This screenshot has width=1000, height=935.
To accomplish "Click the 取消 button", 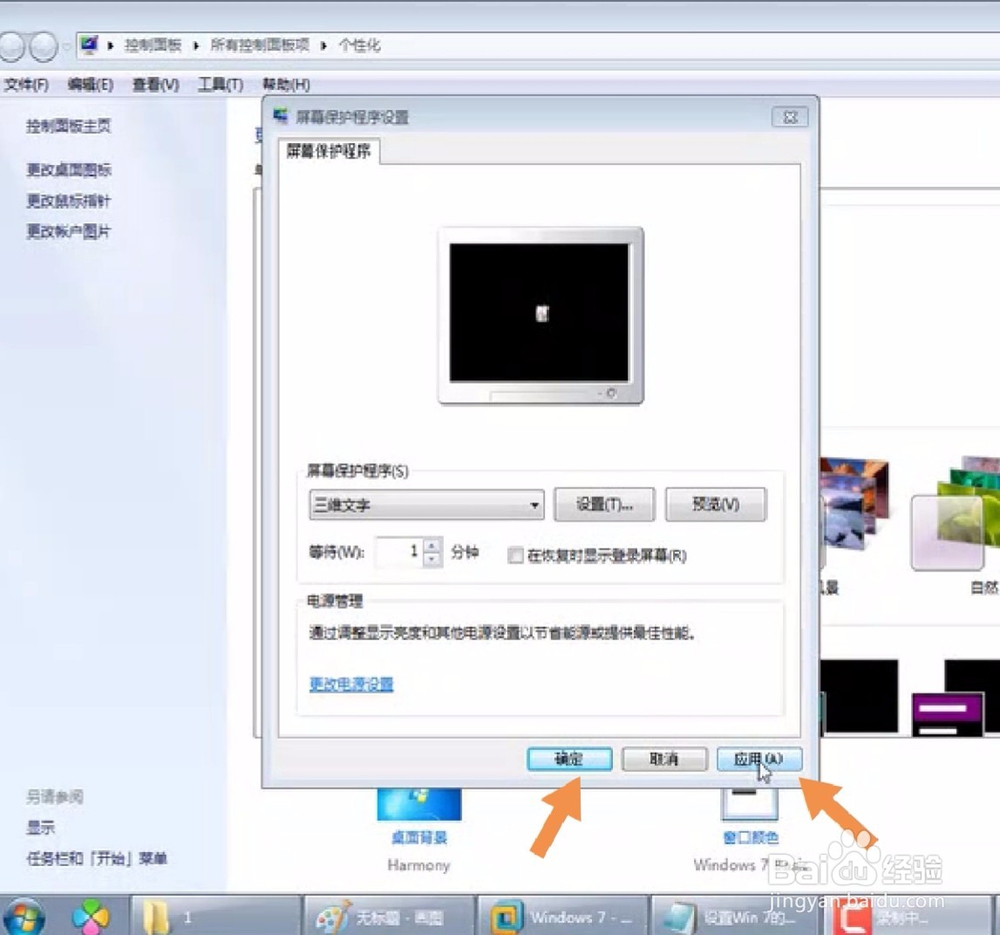I will tap(665, 759).
